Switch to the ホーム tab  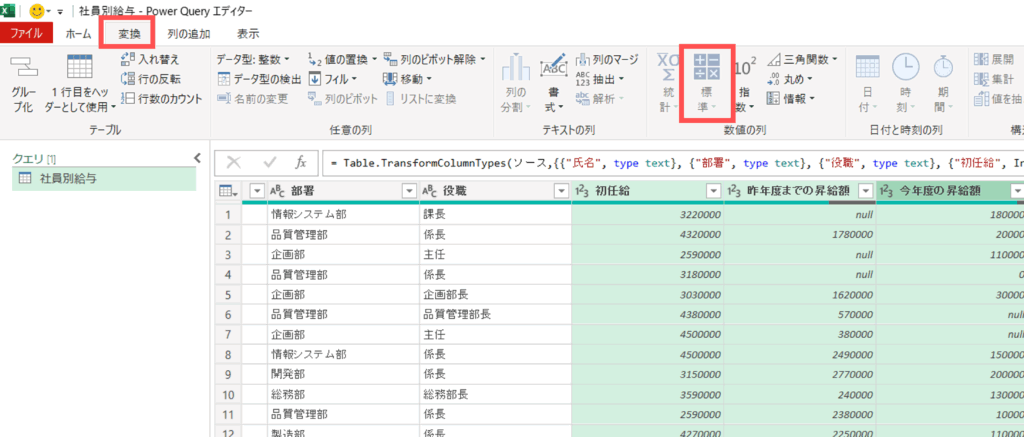pos(78,34)
